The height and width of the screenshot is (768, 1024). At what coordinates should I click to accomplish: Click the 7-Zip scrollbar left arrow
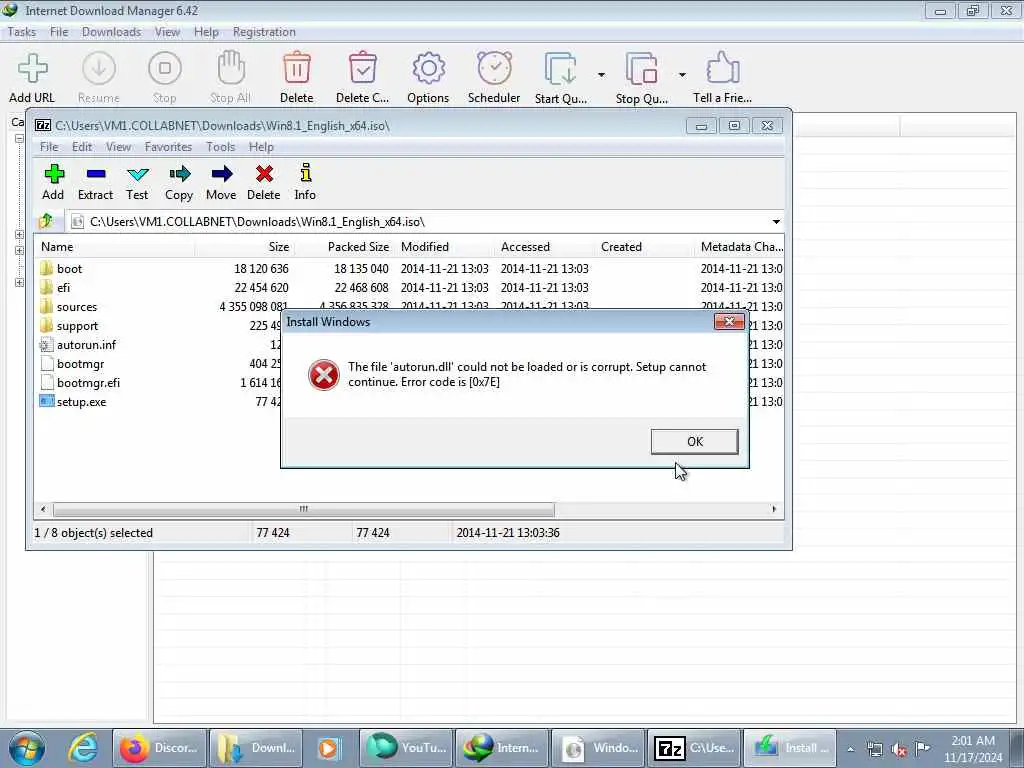tap(43, 509)
